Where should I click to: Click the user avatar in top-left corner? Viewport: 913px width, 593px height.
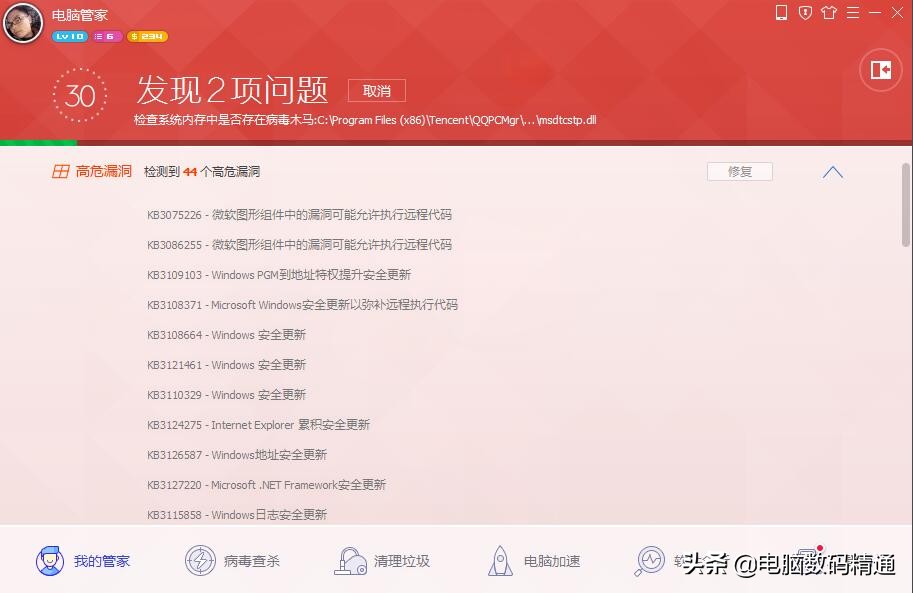22,22
